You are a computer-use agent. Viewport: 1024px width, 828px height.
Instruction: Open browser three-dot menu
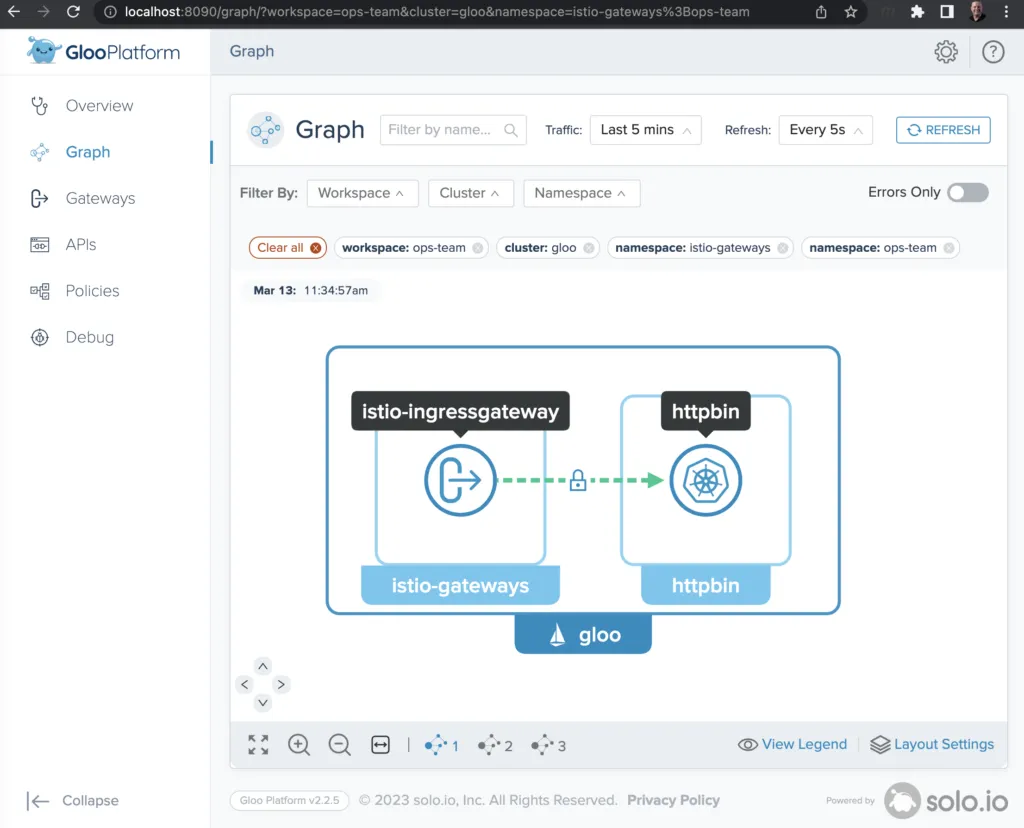[1006, 12]
